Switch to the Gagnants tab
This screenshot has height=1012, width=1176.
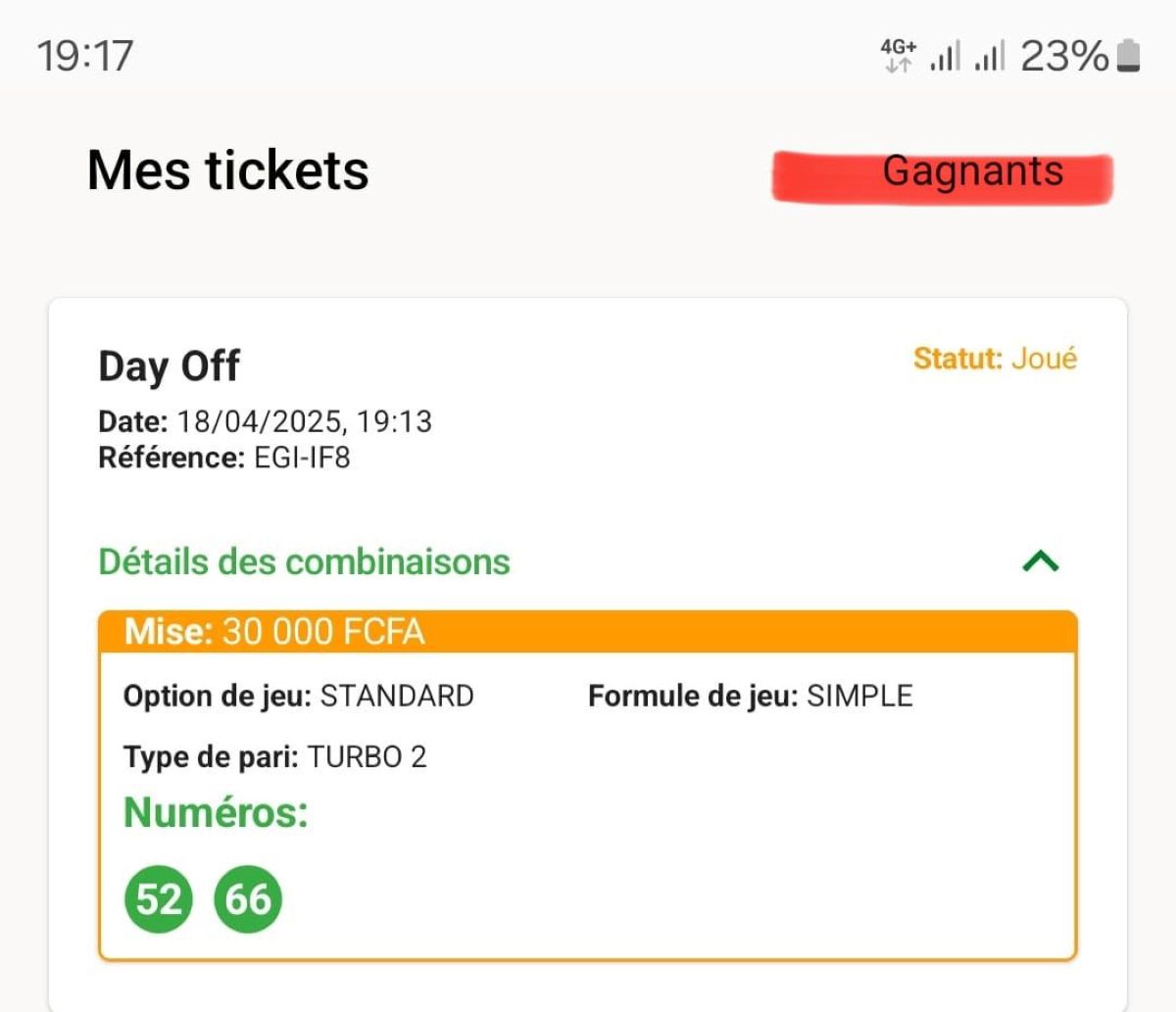(973, 172)
